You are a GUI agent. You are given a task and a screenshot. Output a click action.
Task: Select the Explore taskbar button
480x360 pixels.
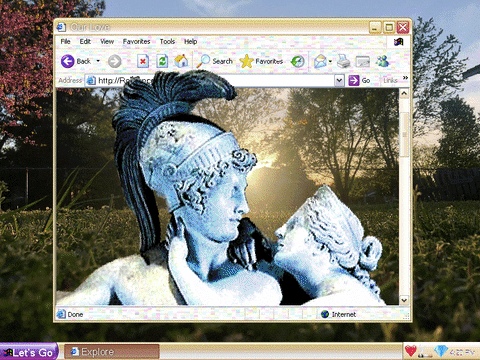pyautogui.click(x=112, y=352)
